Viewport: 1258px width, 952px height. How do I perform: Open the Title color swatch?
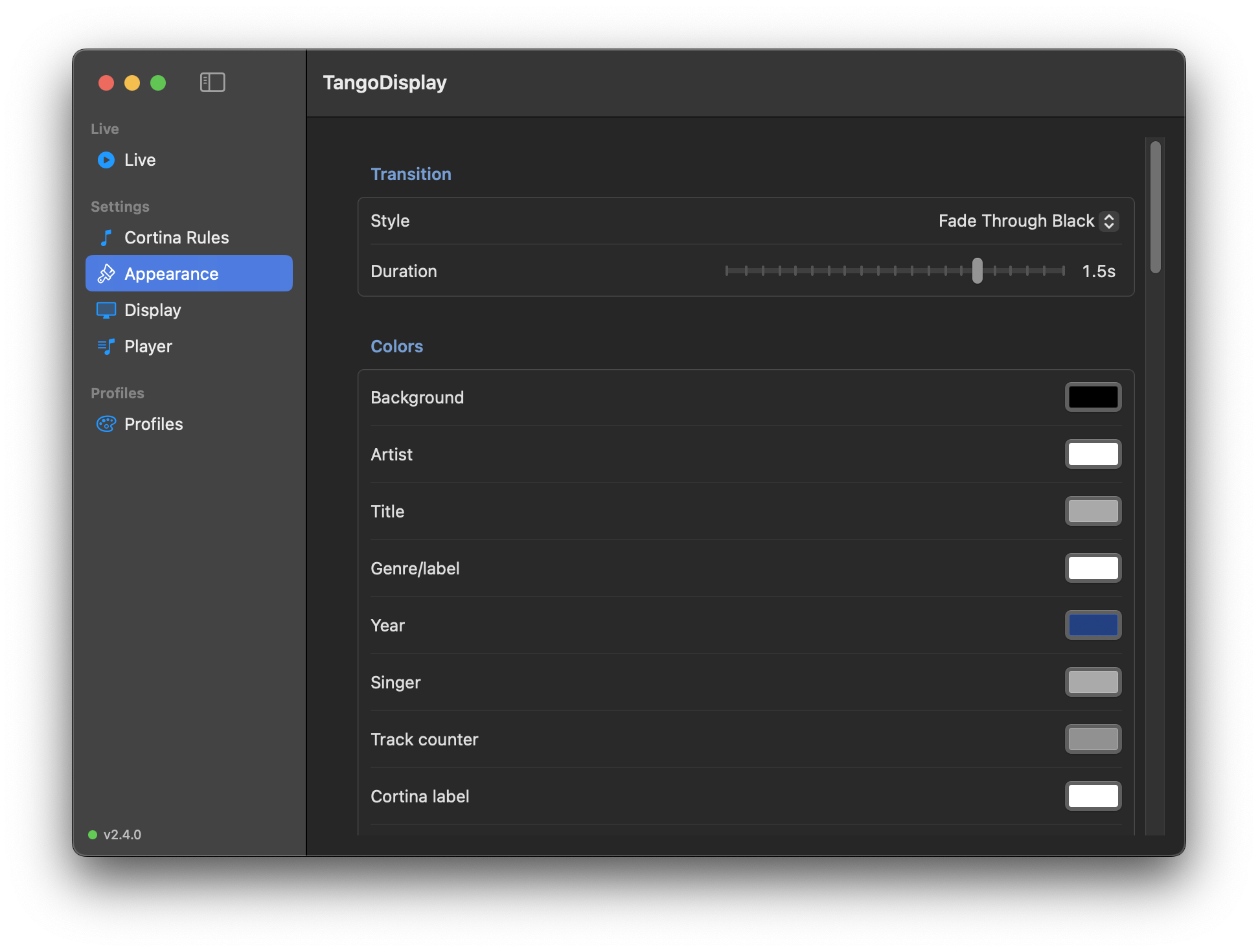pyautogui.click(x=1093, y=511)
